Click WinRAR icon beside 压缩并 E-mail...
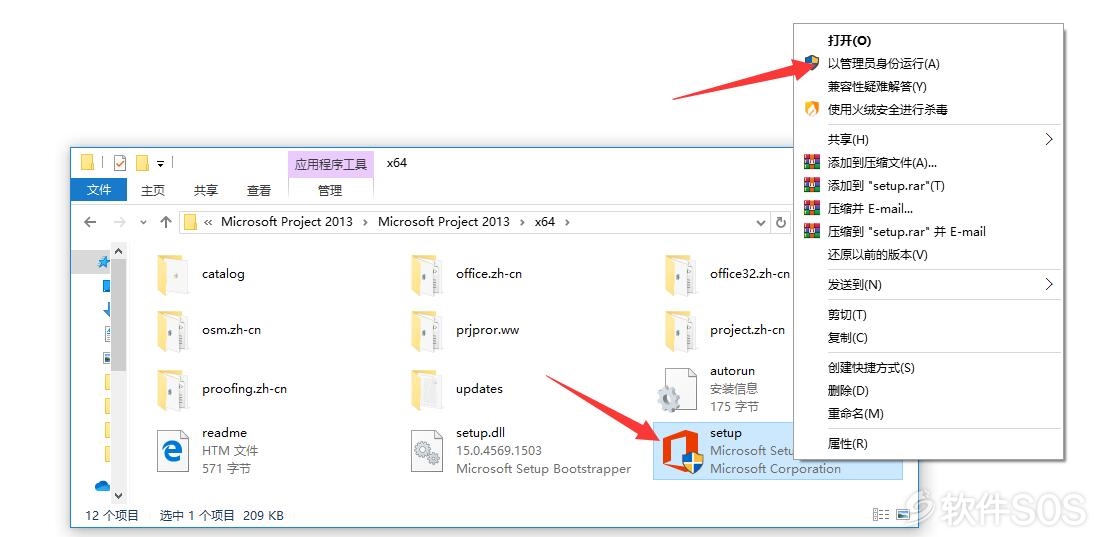 coord(812,208)
